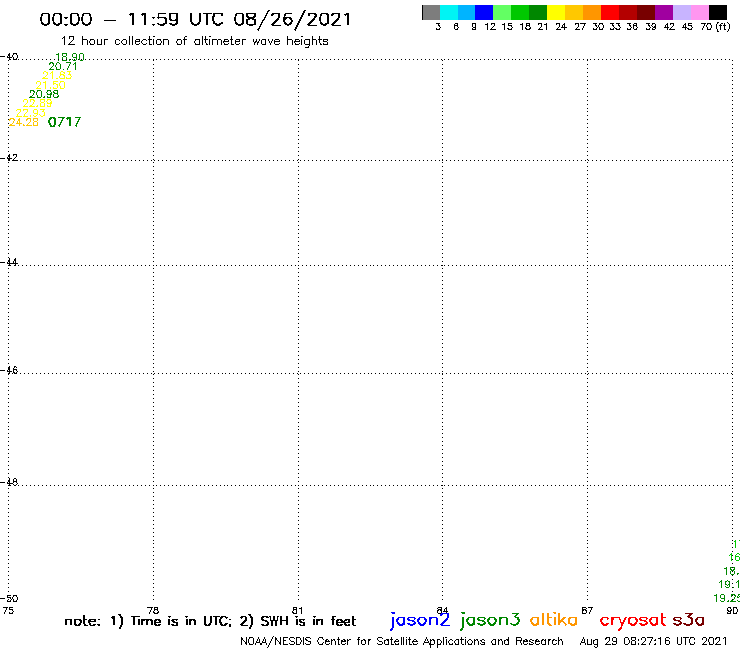This screenshot has height=650, width=740.
Task: Select the jason3 satellite legend label
Action: 490,620
